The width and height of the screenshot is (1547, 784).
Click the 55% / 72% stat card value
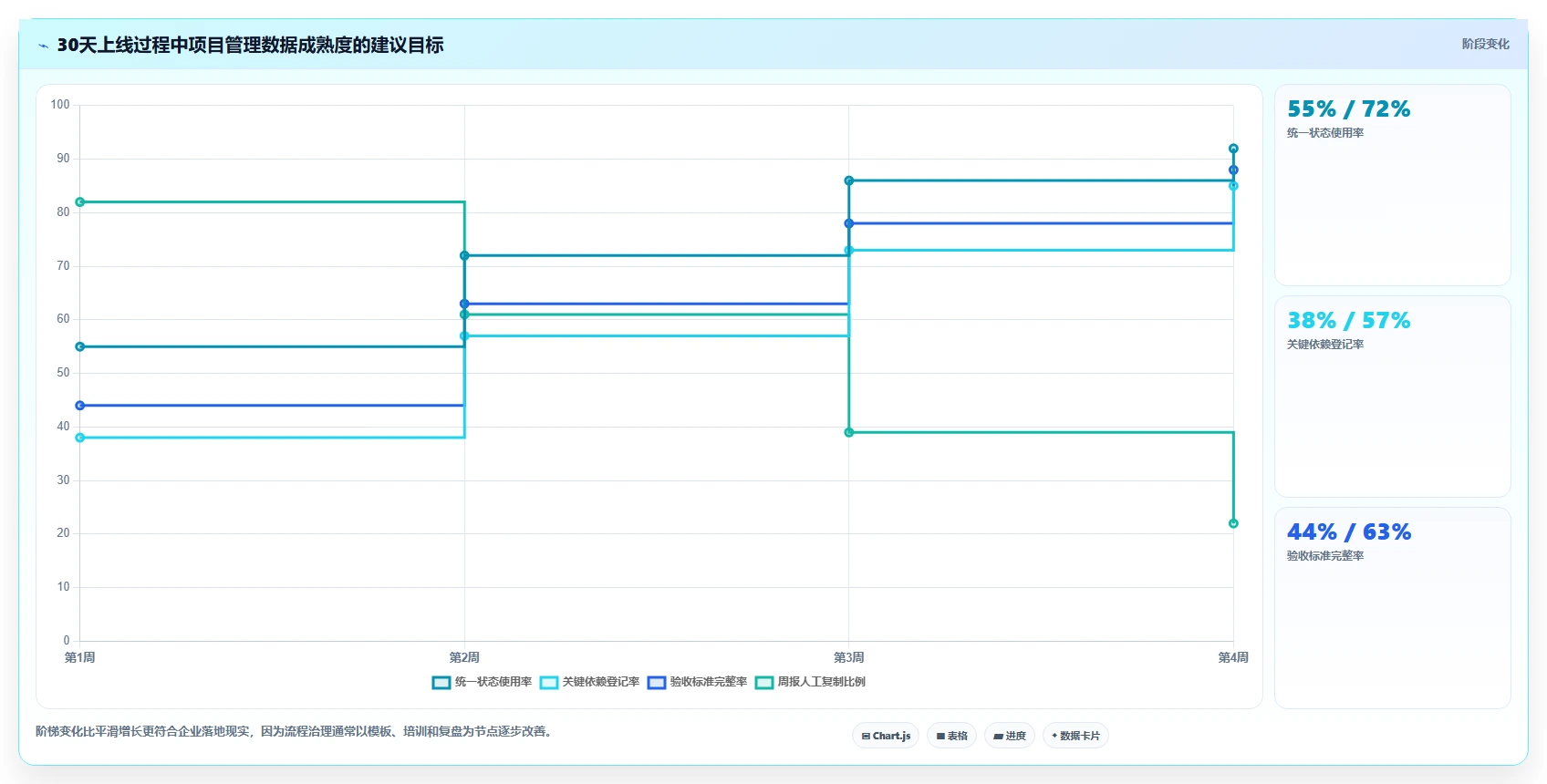tap(1348, 109)
